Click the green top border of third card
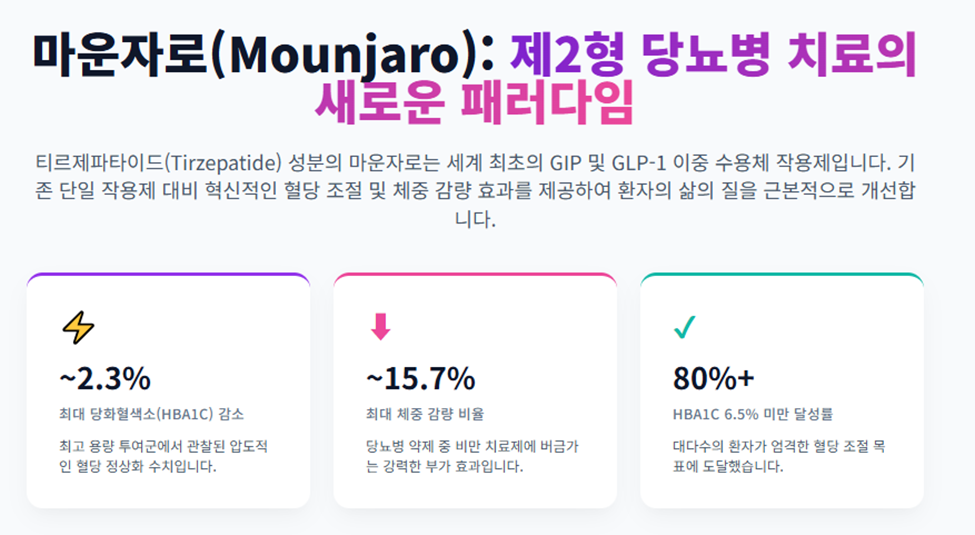The width and height of the screenshot is (975, 535). pos(781,274)
